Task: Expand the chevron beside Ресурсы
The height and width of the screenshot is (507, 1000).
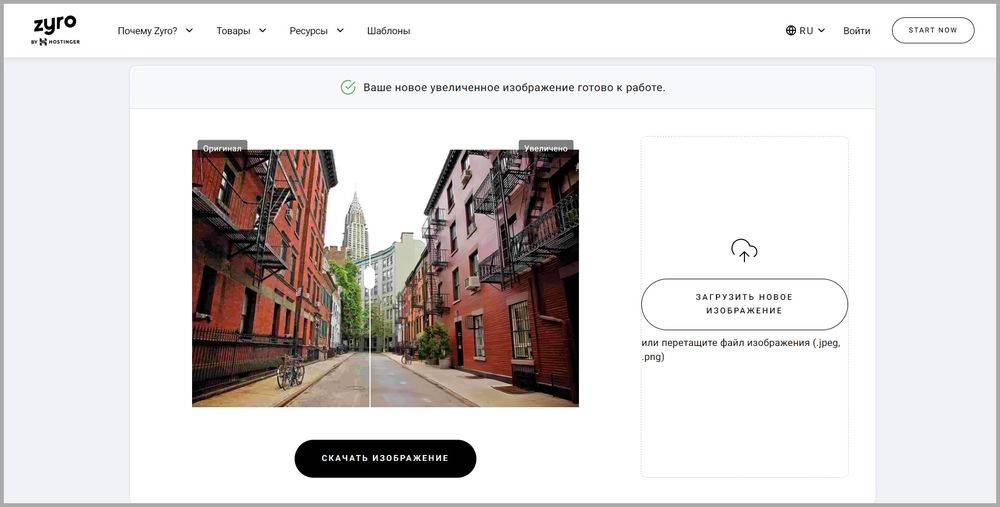Action: [x=340, y=31]
